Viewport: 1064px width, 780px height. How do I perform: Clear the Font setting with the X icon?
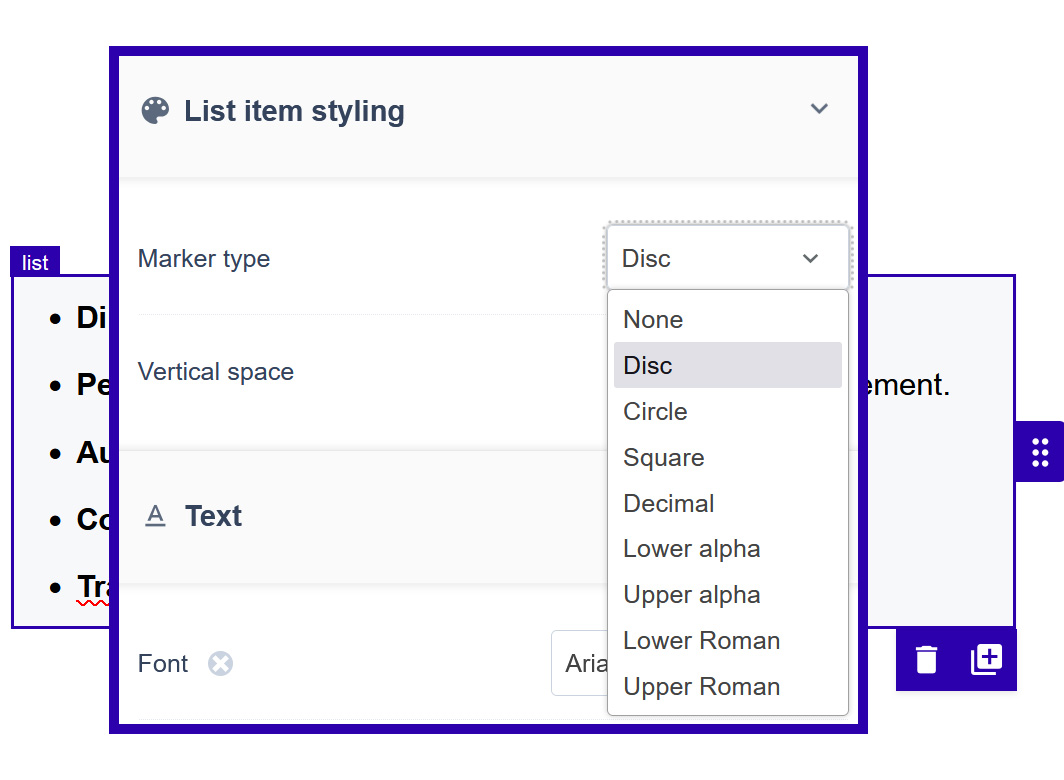[220, 663]
